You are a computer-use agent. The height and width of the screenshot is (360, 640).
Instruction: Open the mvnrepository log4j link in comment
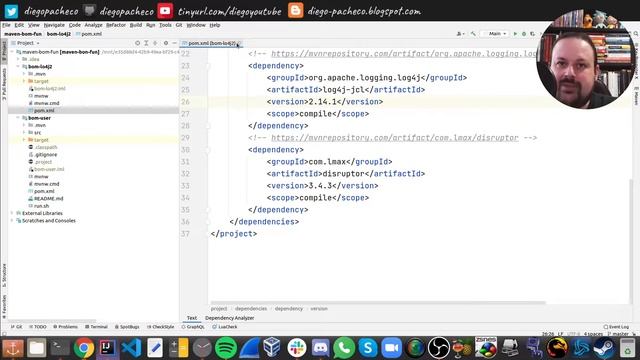pos(403,54)
